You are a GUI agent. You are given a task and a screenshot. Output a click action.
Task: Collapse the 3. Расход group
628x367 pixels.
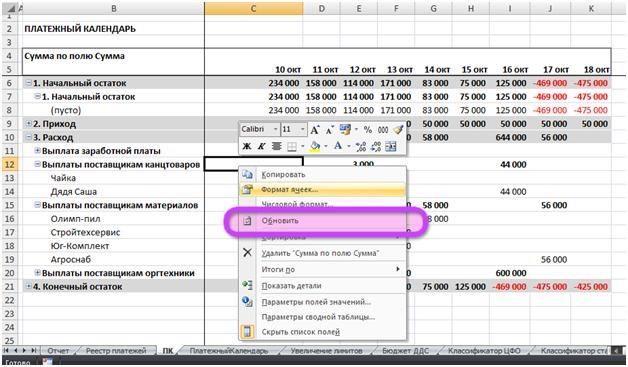click(x=28, y=137)
